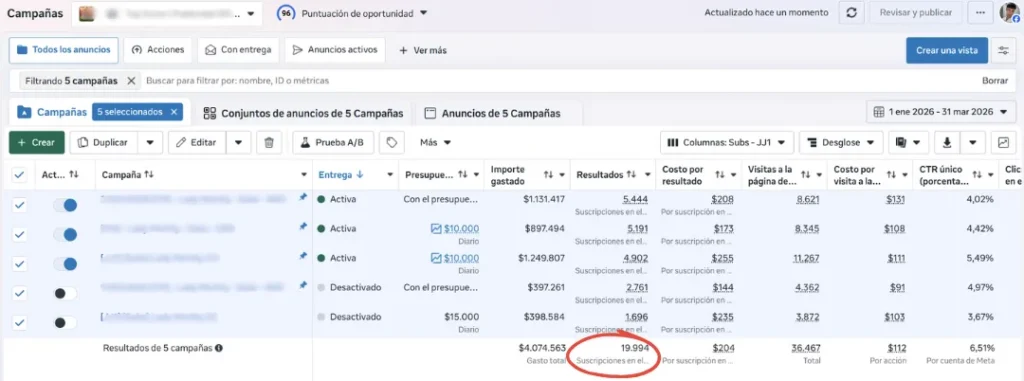Click the budget chart icon in the $897.494 row

(436, 229)
